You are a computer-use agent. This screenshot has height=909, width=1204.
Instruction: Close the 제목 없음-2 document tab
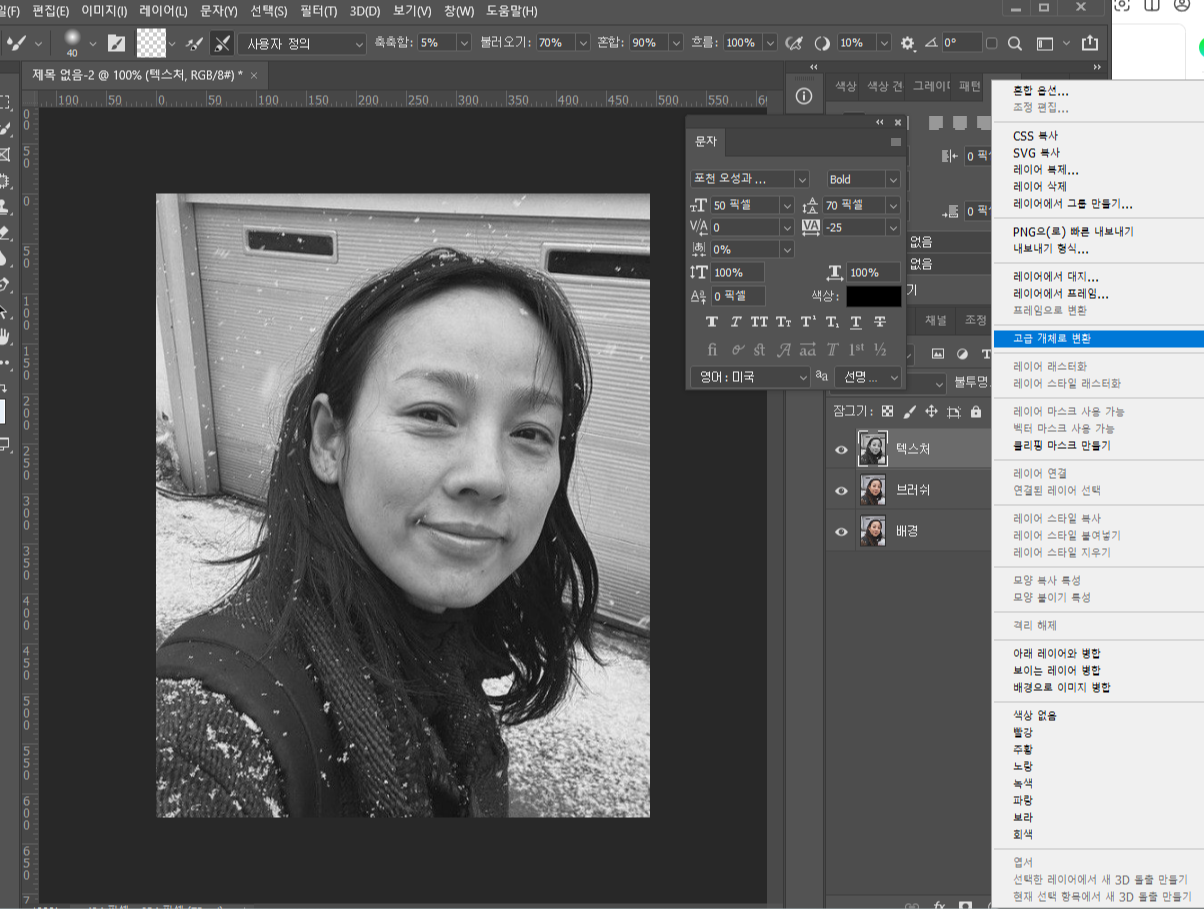click(254, 75)
